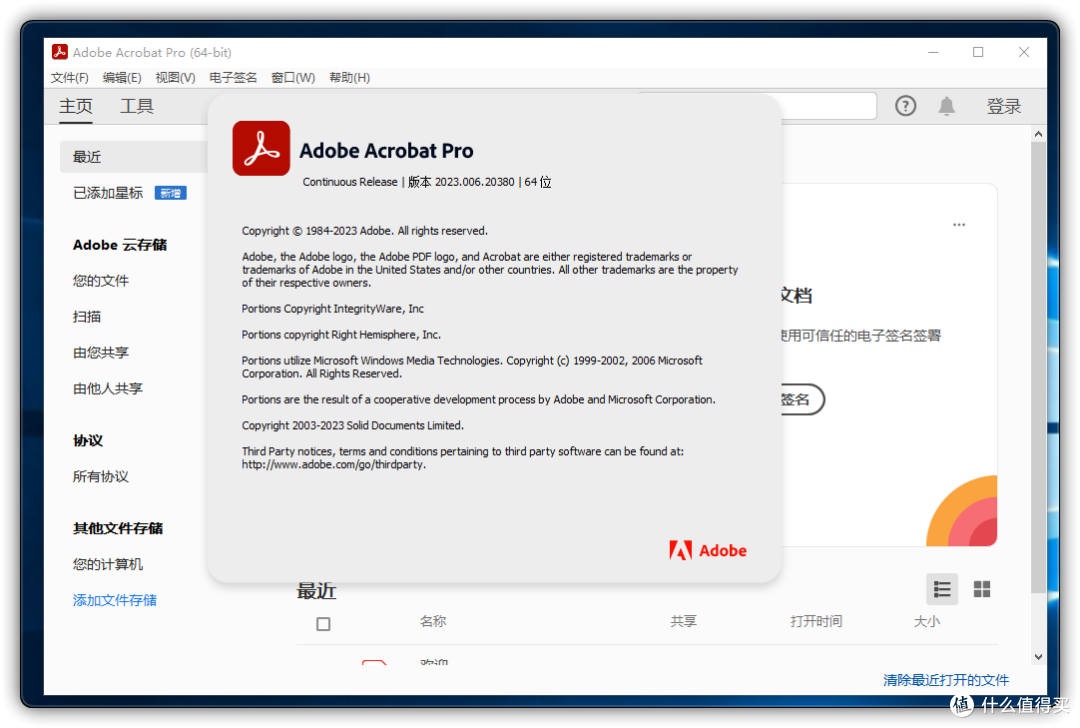Click the scrollbar down arrow
The width and height of the screenshot is (1080, 728).
point(1038,656)
